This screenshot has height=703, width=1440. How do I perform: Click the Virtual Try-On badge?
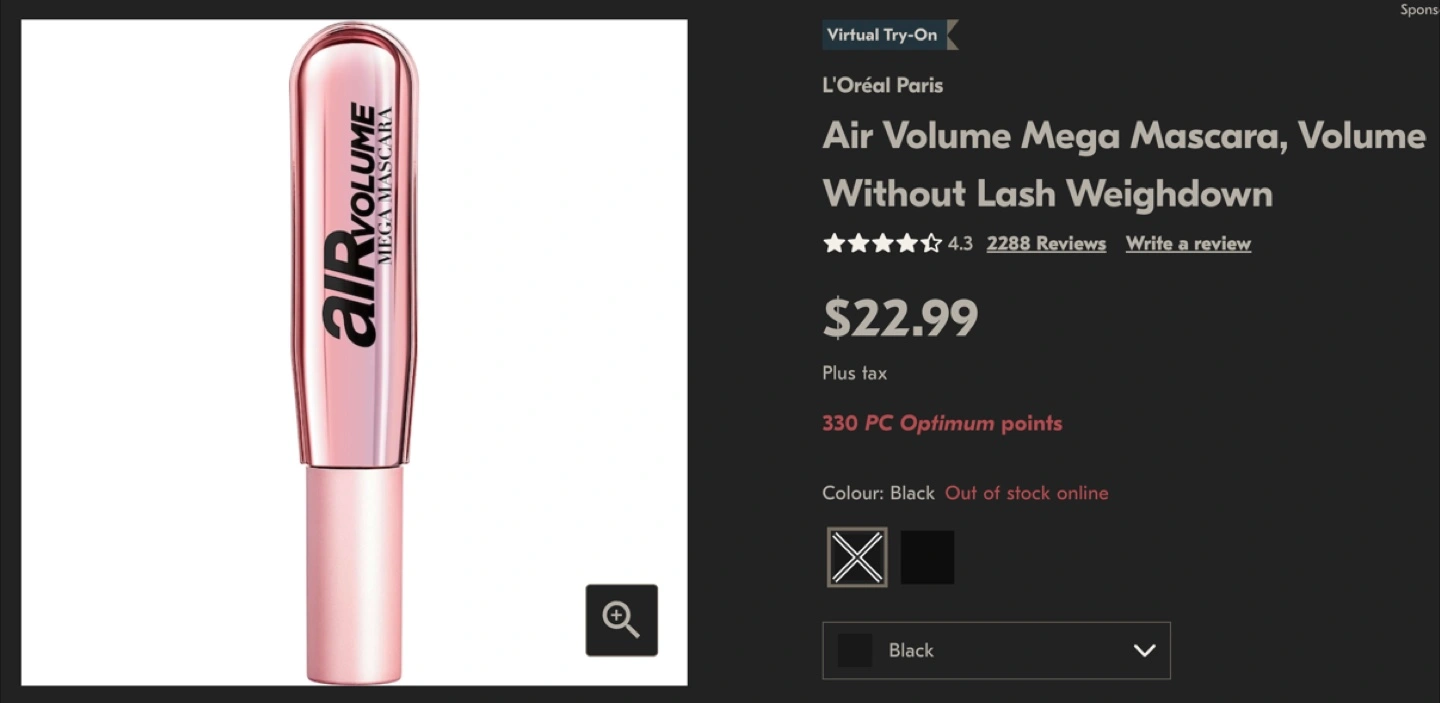(x=884, y=35)
